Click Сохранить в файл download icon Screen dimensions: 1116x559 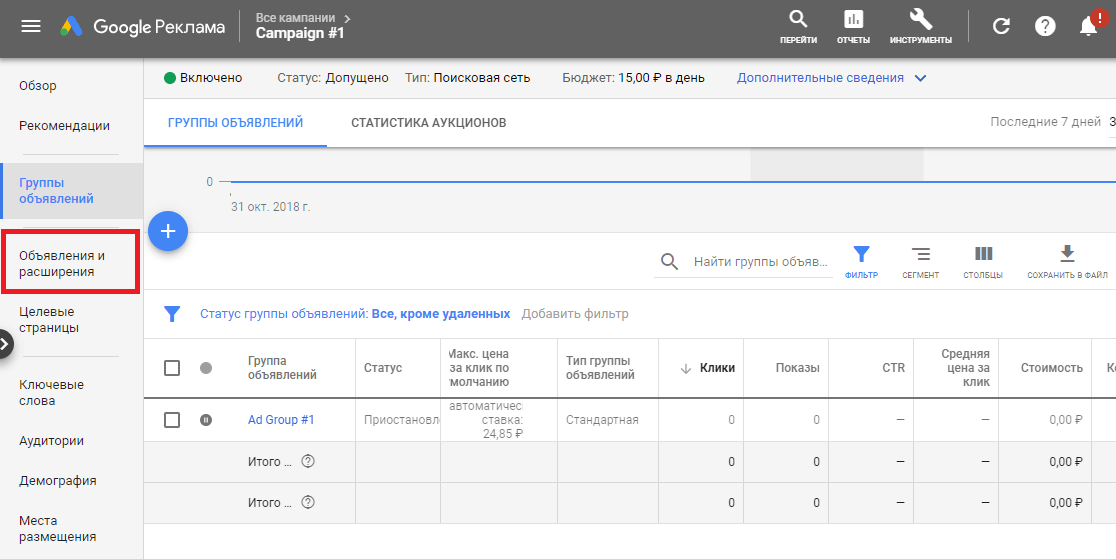click(x=1067, y=255)
